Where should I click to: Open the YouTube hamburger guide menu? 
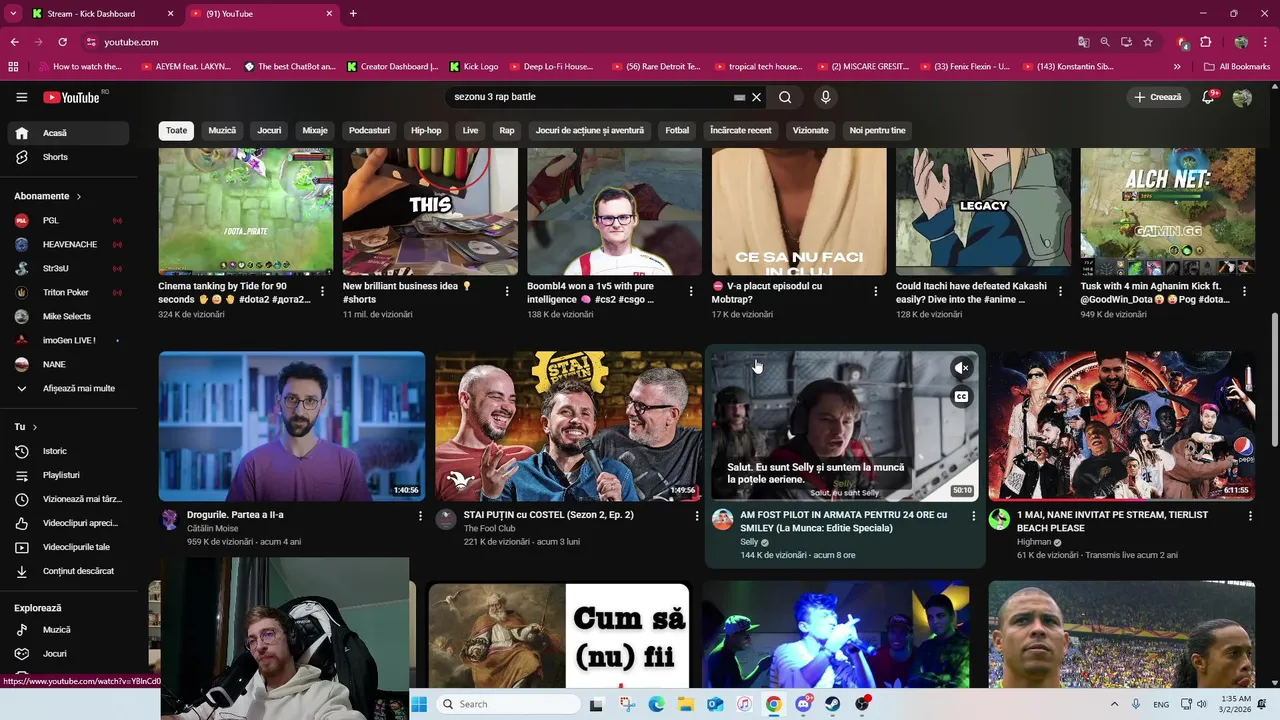(x=21, y=97)
